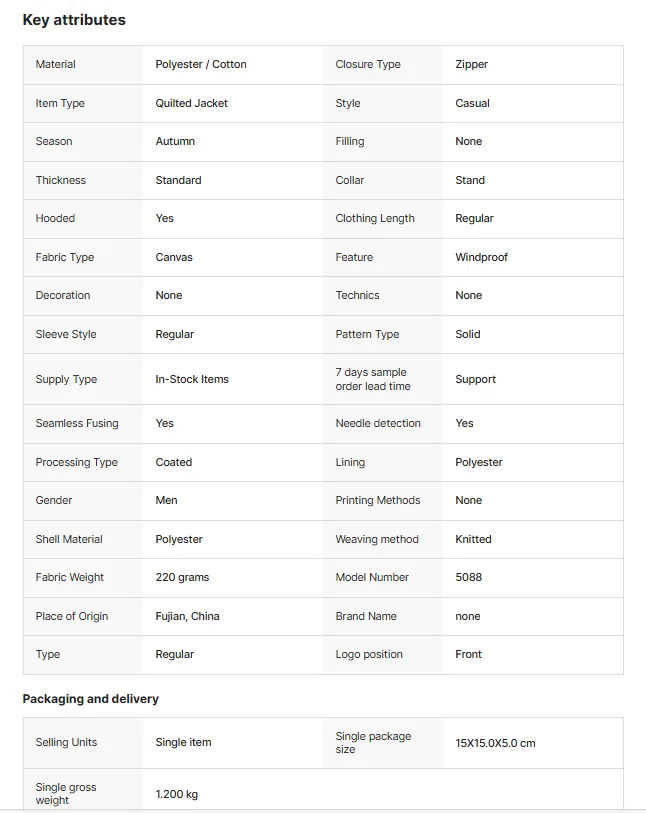Select the Polyester / Cotton material value
This screenshot has width=646, height=813.
[201, 64]
